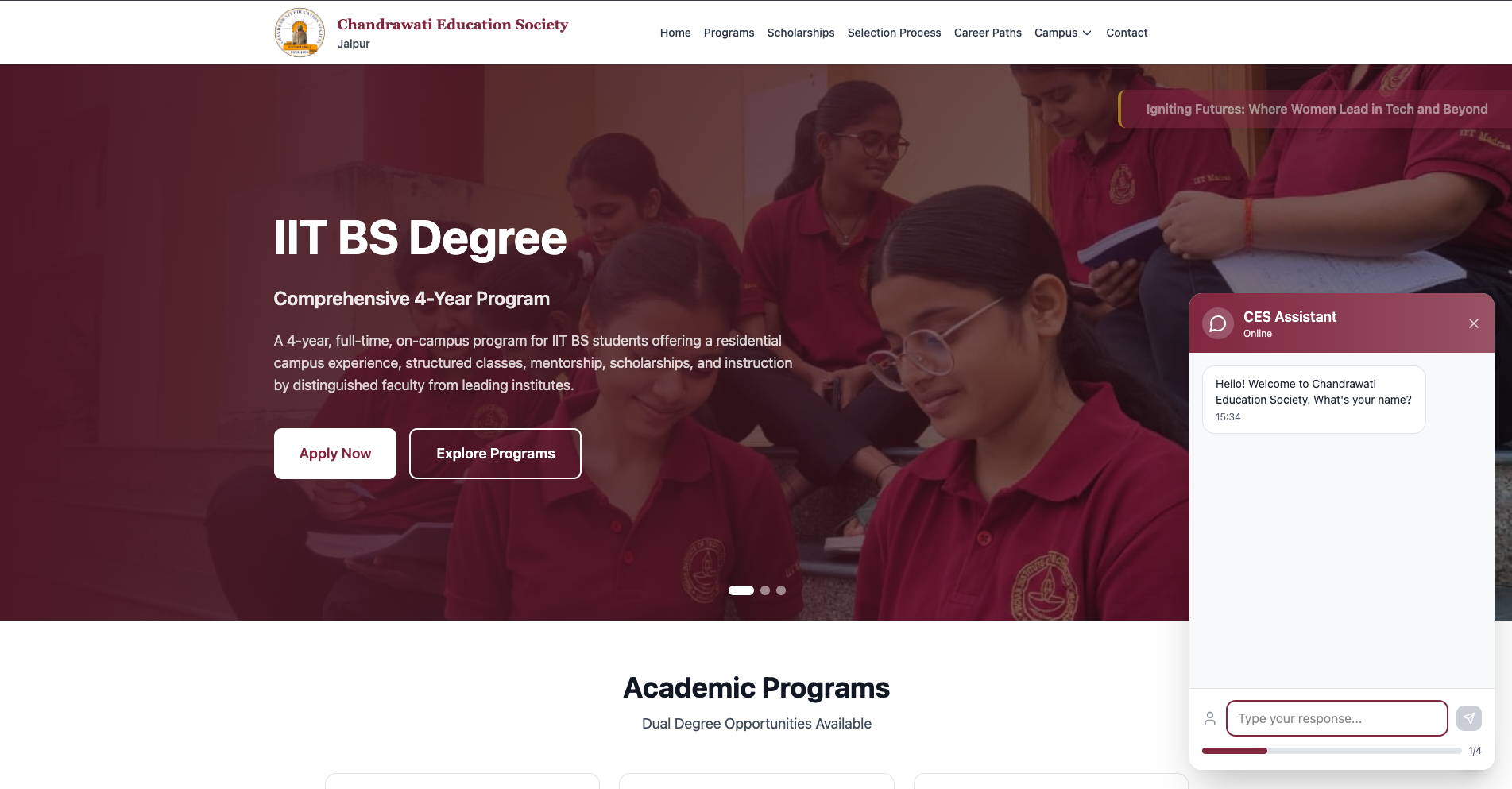Viewport: 1512px width, 789px height.
Task: Open the Programs menu item
Action: [x=729, y=33]
